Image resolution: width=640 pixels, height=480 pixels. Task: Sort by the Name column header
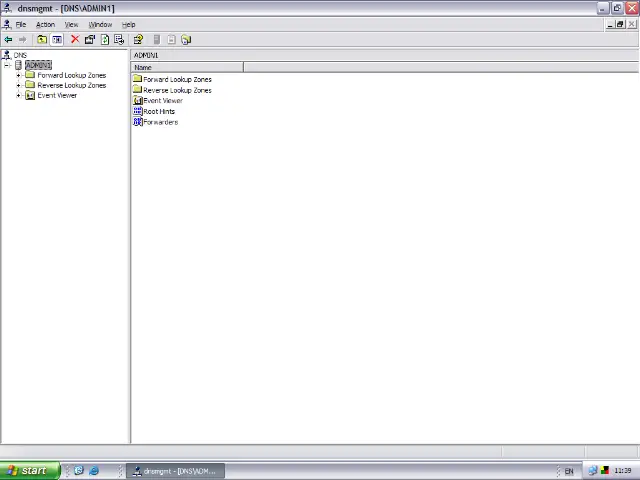pyautogui.click(x=187, y=67)
